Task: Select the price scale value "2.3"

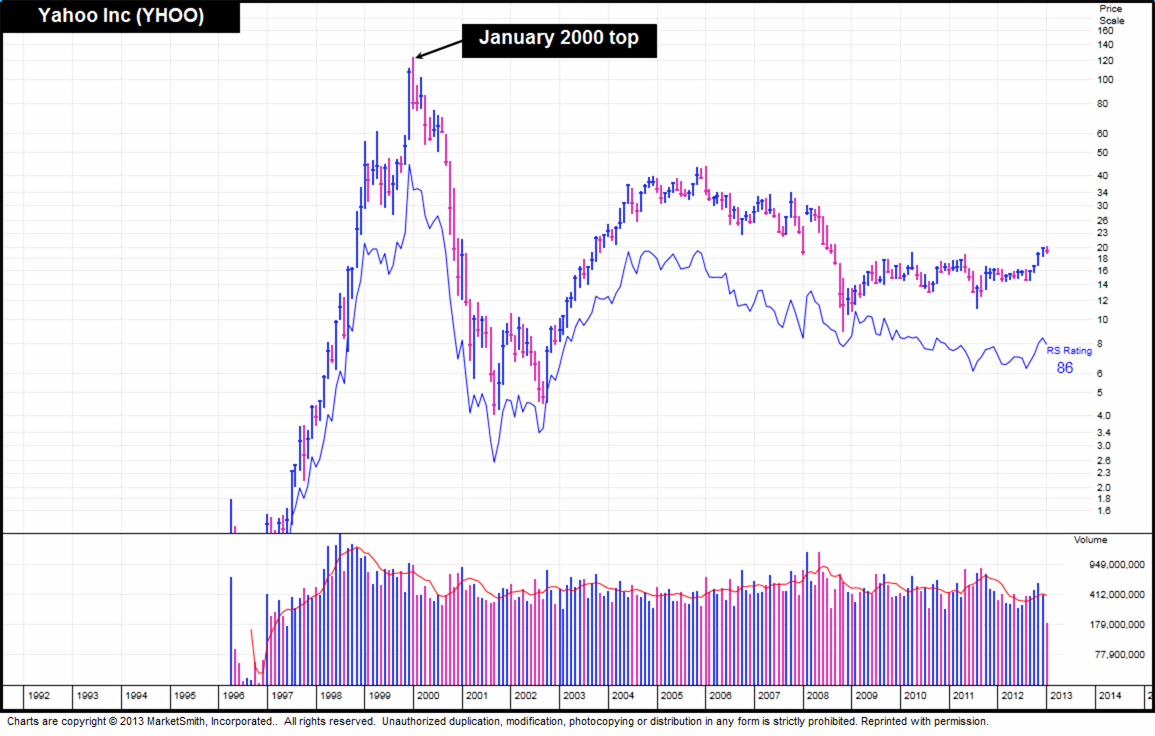Action: click(1104, 473)
